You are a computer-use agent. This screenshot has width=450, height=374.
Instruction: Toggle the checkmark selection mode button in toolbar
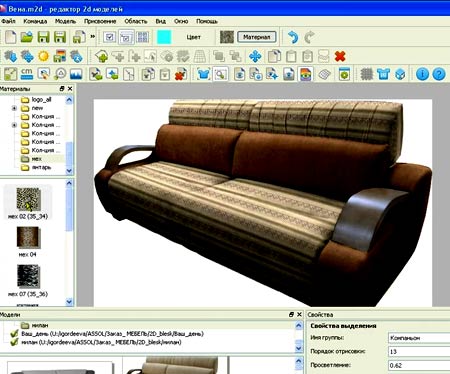109,37
